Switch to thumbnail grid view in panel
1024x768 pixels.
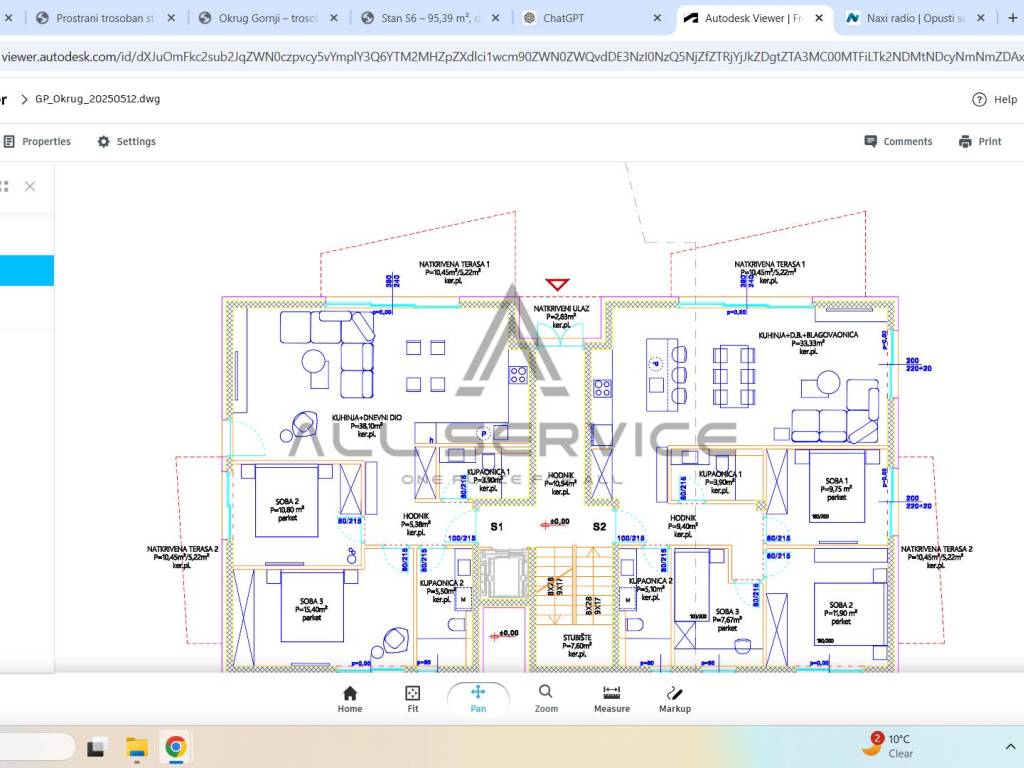(x=4, y=186)
